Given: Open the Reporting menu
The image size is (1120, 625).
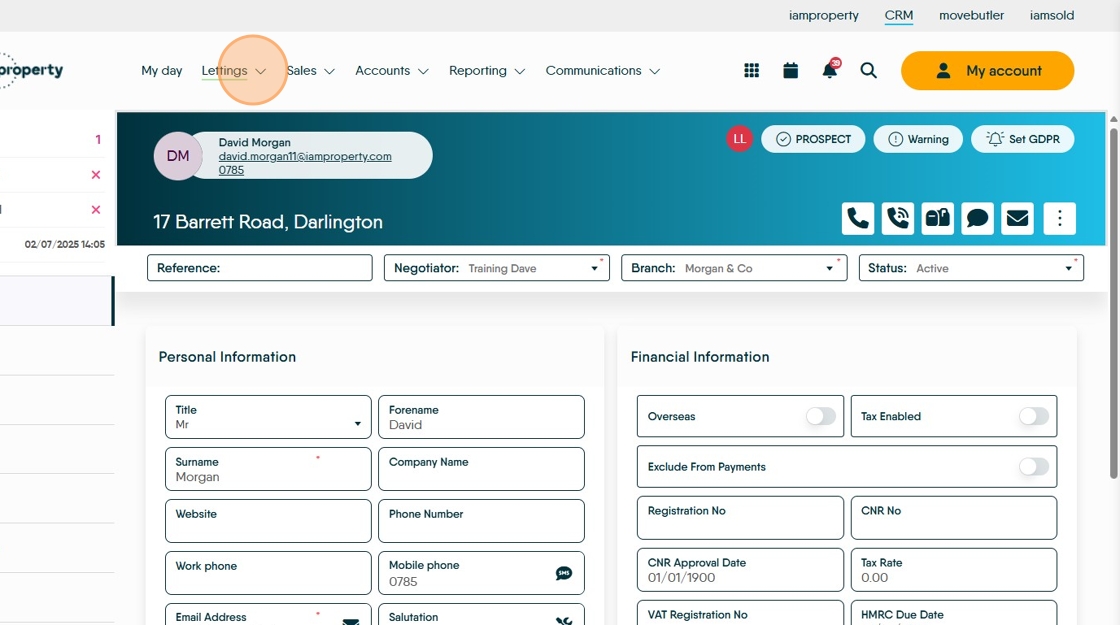Looking at the screenshot, I should [x=486, y=71].
